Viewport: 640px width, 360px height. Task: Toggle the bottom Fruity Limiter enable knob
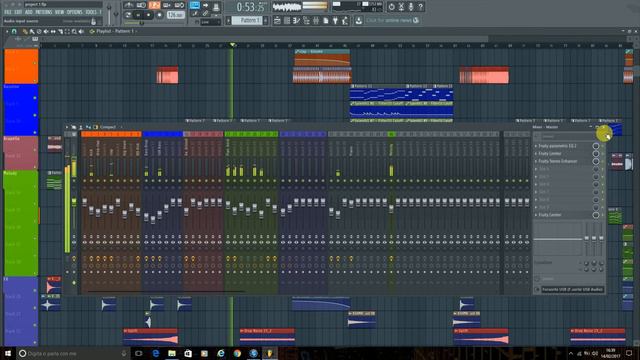coord(596,215)
